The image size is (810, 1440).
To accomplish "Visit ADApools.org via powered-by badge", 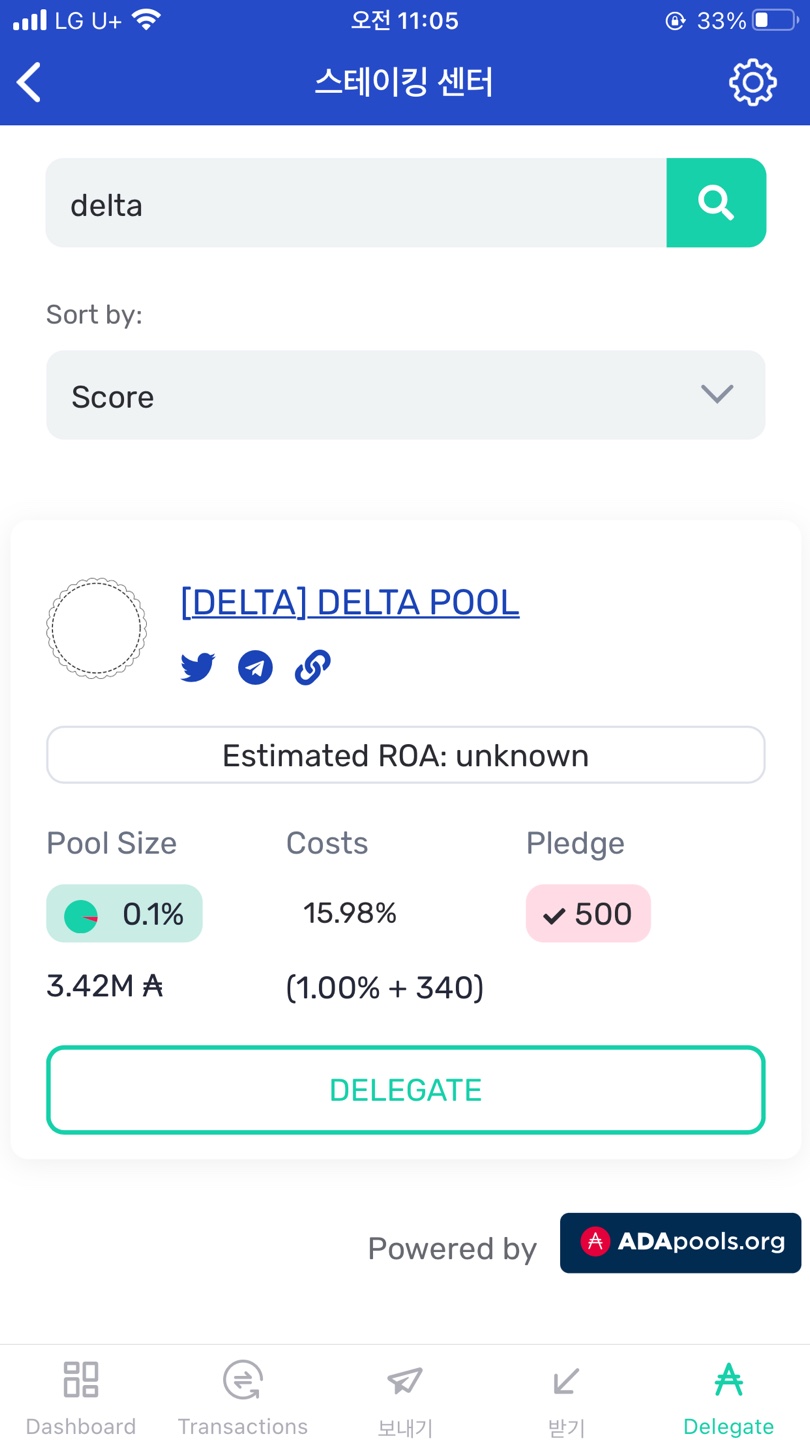I will pyautogui.click(x=680, y=1243).
